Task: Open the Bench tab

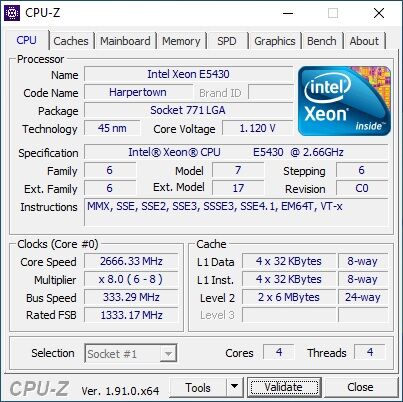Action: point(322,41)
